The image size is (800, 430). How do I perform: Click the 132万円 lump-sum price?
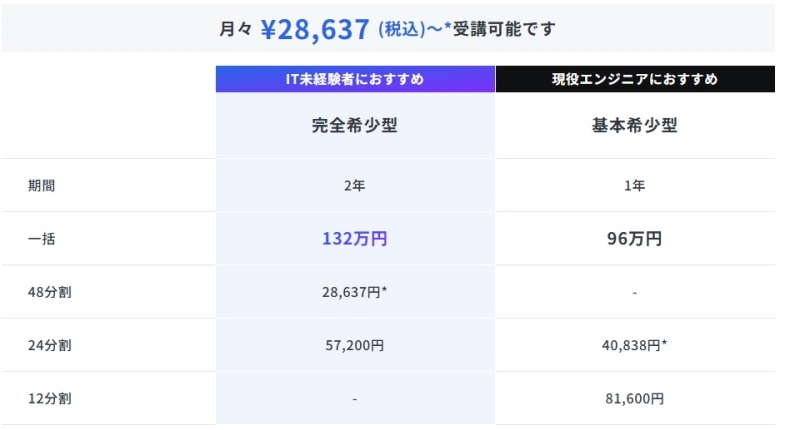[355, 239]
